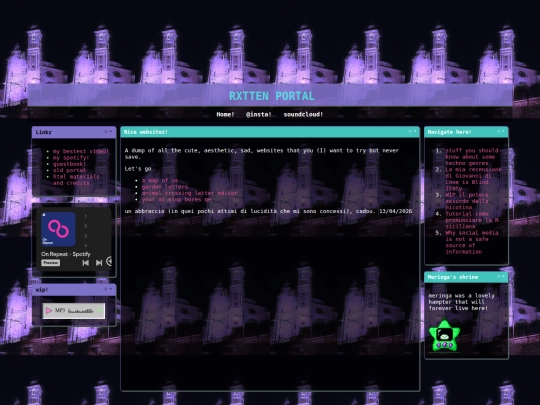The height and width of the screenshot is (405, 540).
Task: Click the 'Nice websitez!' panel title
Action: 146,132
